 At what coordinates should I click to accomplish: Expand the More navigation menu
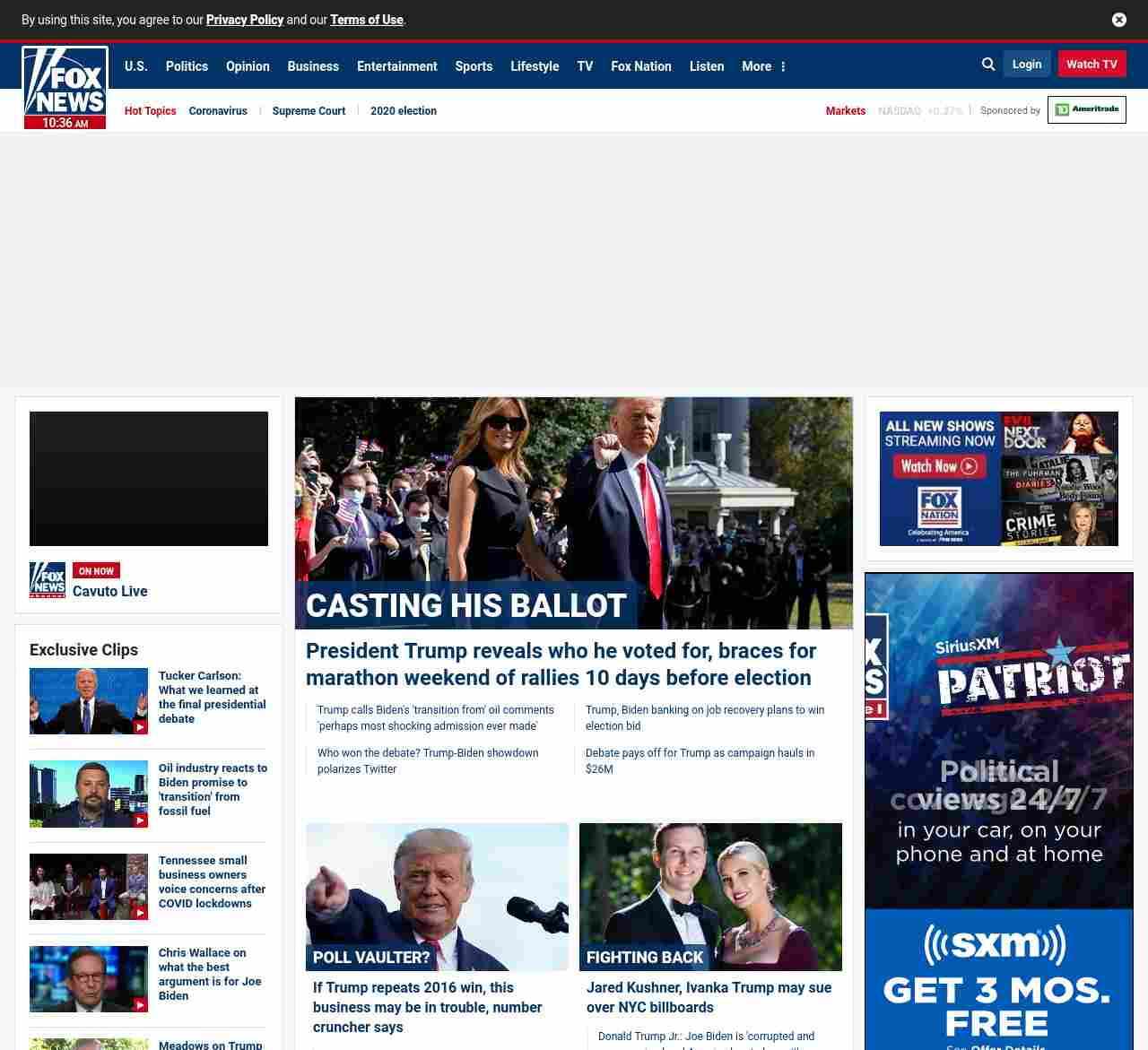point(763,66)
